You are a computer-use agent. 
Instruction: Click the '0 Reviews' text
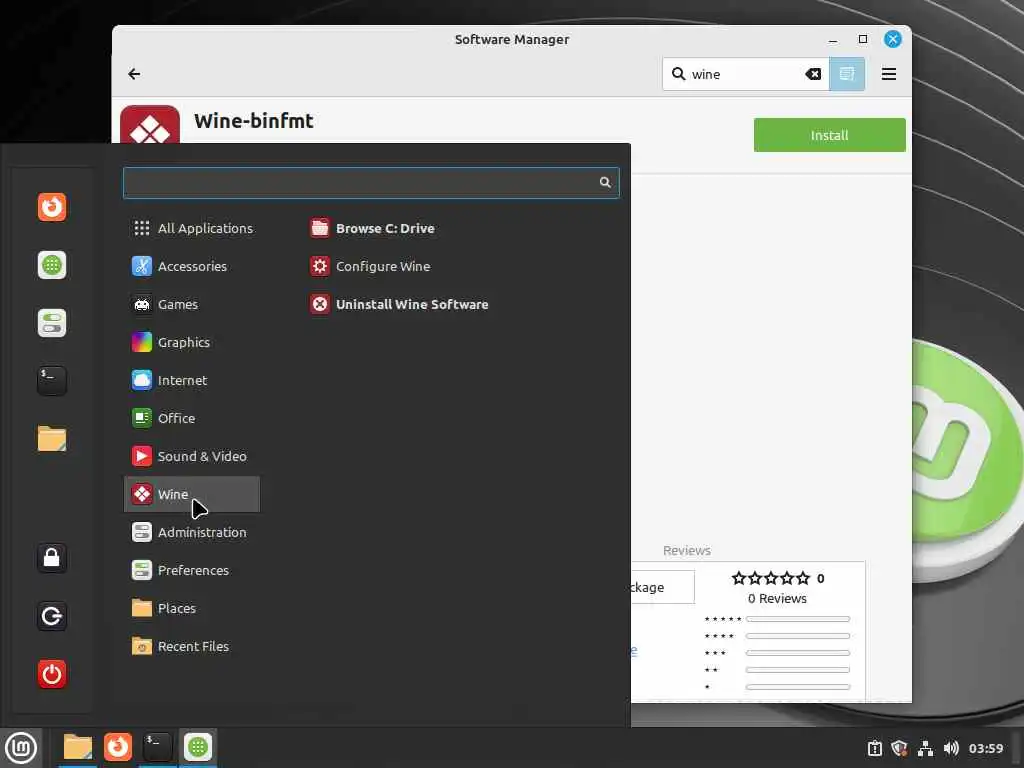pos(777,598)
